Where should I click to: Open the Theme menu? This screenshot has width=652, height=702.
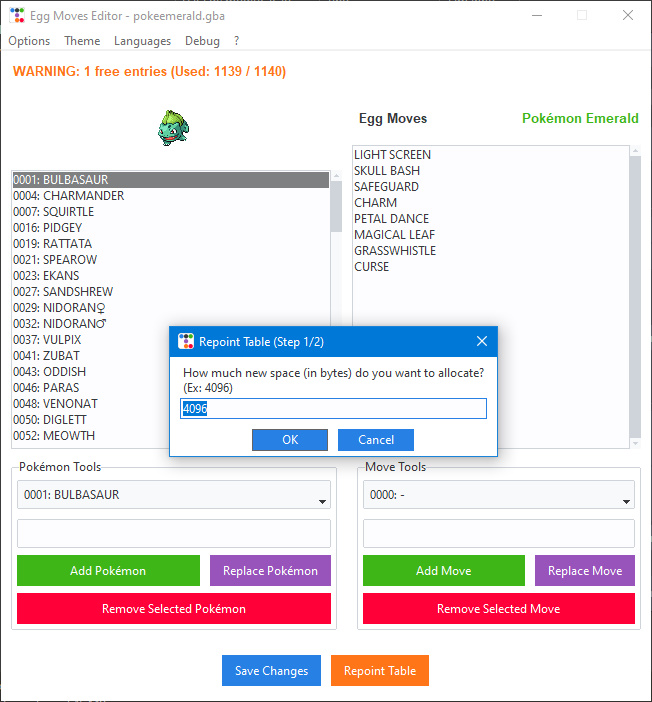coord(82,41)
